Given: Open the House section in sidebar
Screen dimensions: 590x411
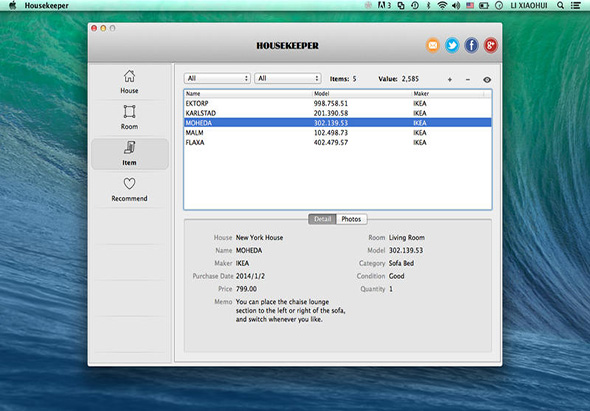Looking at the screenshot, I should 129,82.
